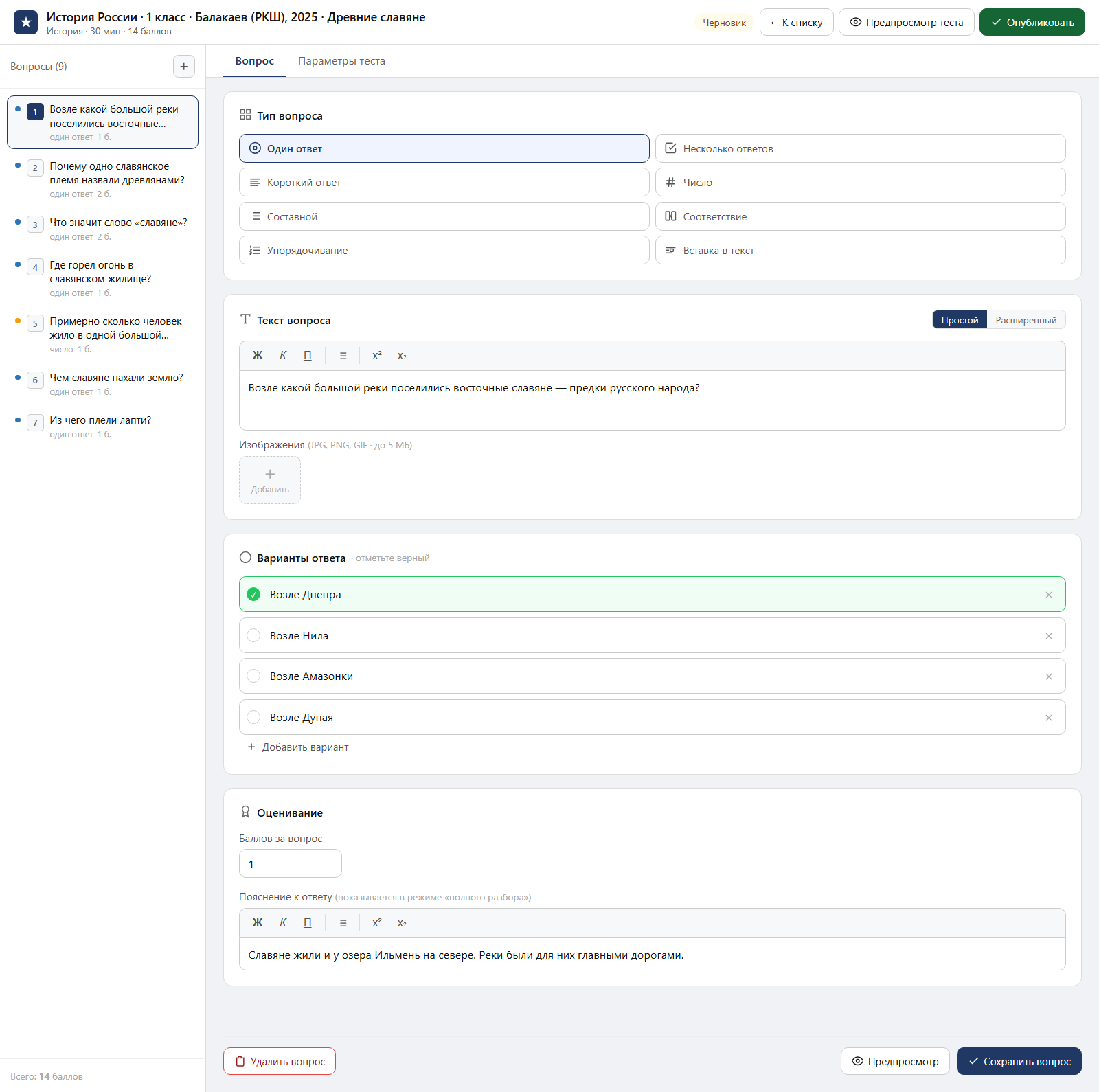Apply underline in question text toolbar
This screenshot has width=1099, height=1092.
point(308,356)
